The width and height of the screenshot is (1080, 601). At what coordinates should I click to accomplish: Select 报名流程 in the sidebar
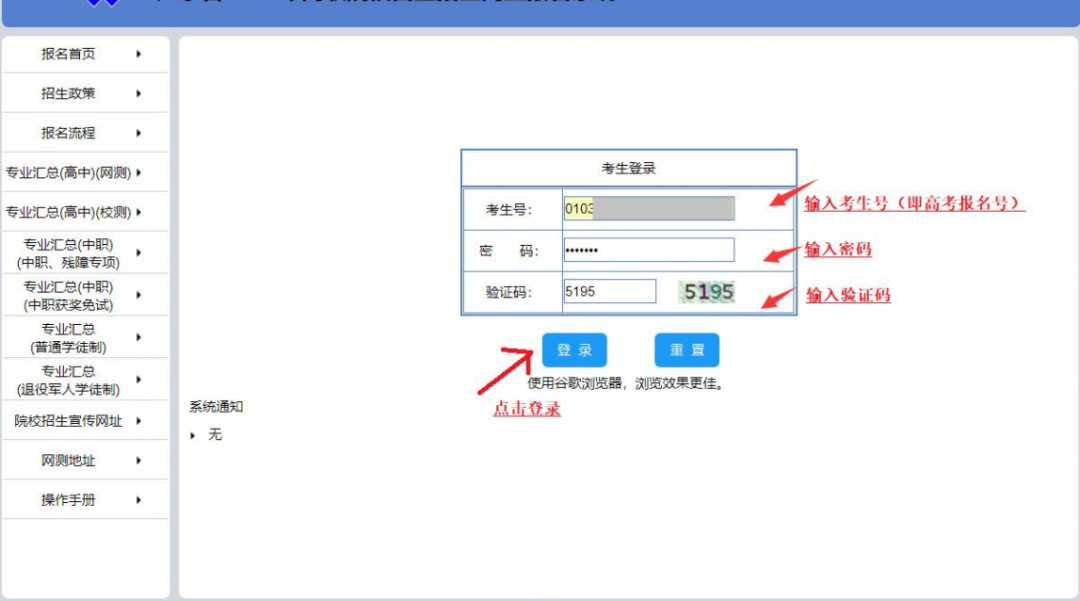68,133
